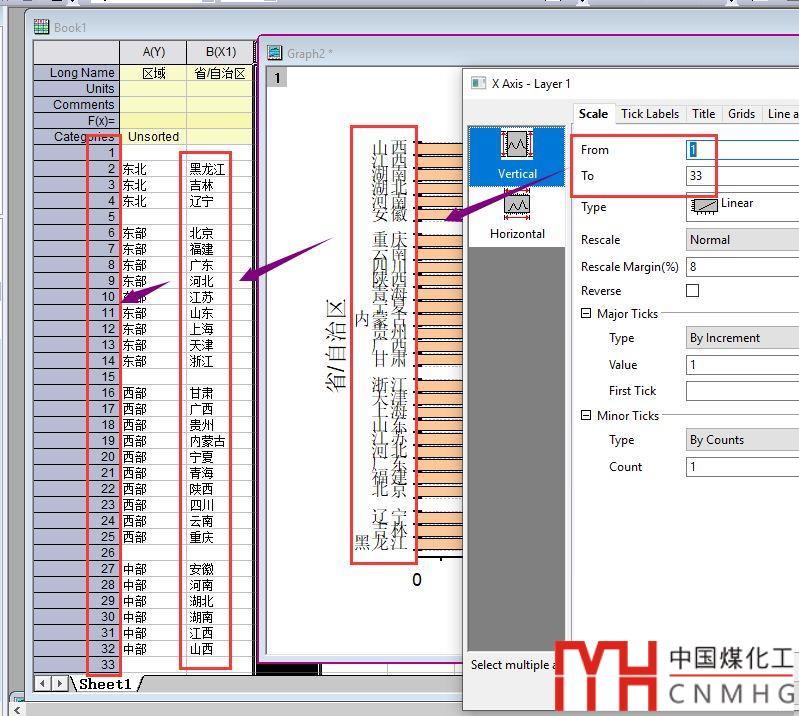799x716 pixels.
Task: Select the Vertical axis icon
Action: click(517, 152)
